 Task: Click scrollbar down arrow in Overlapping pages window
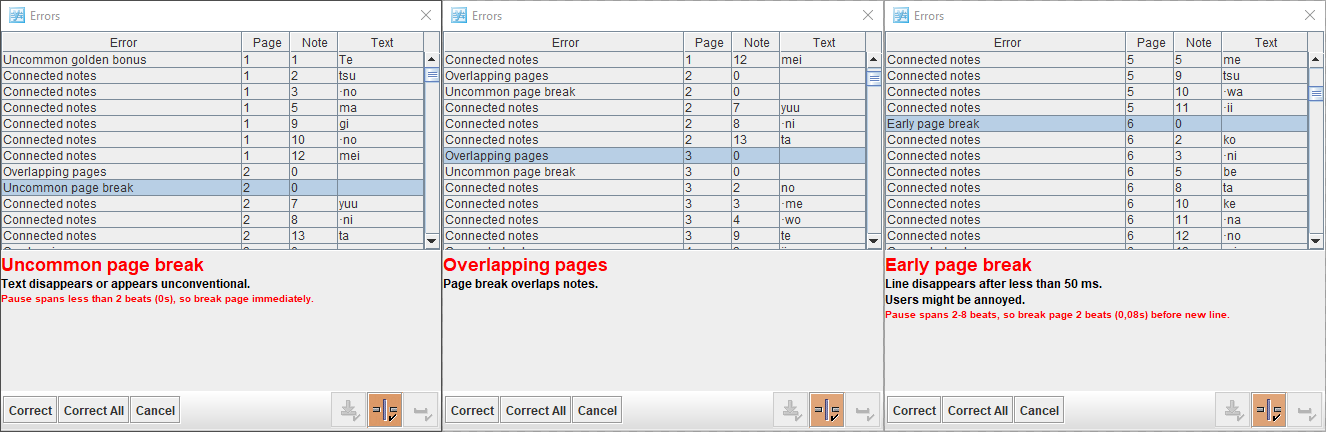coord(874,239)
